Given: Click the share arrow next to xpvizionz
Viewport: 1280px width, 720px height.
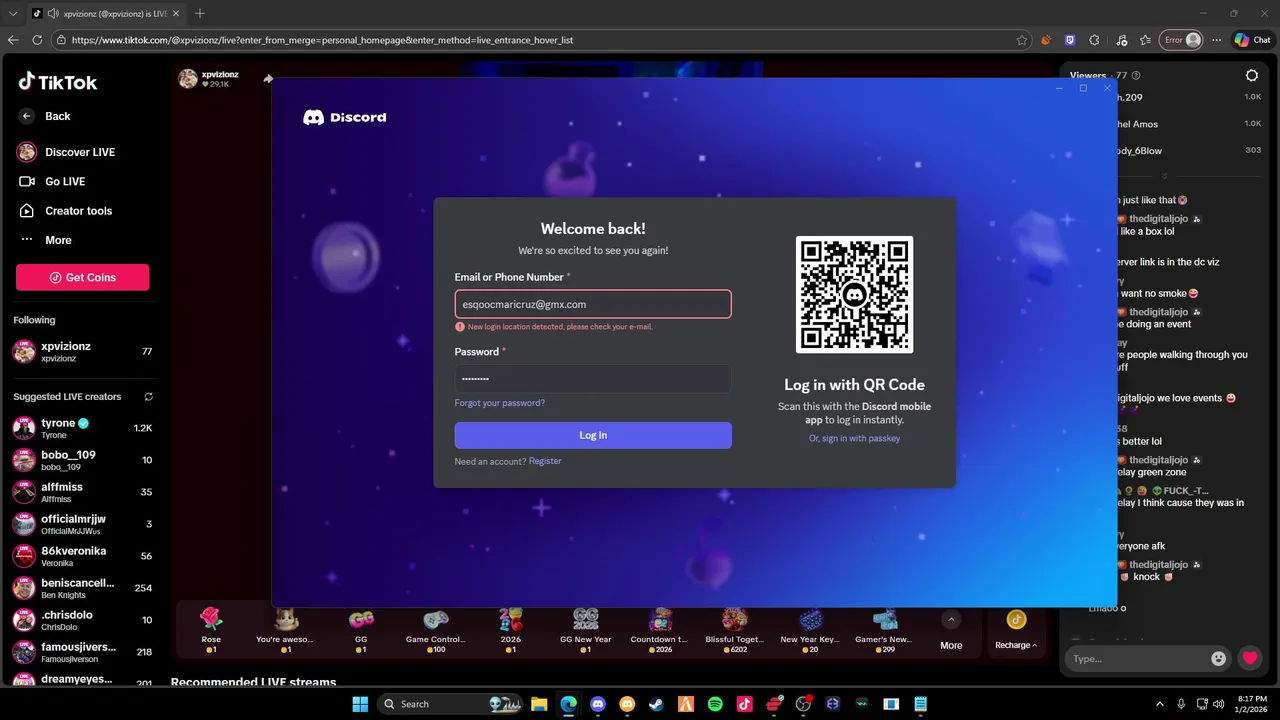Looking at the screenshot, I should point(268,79).
